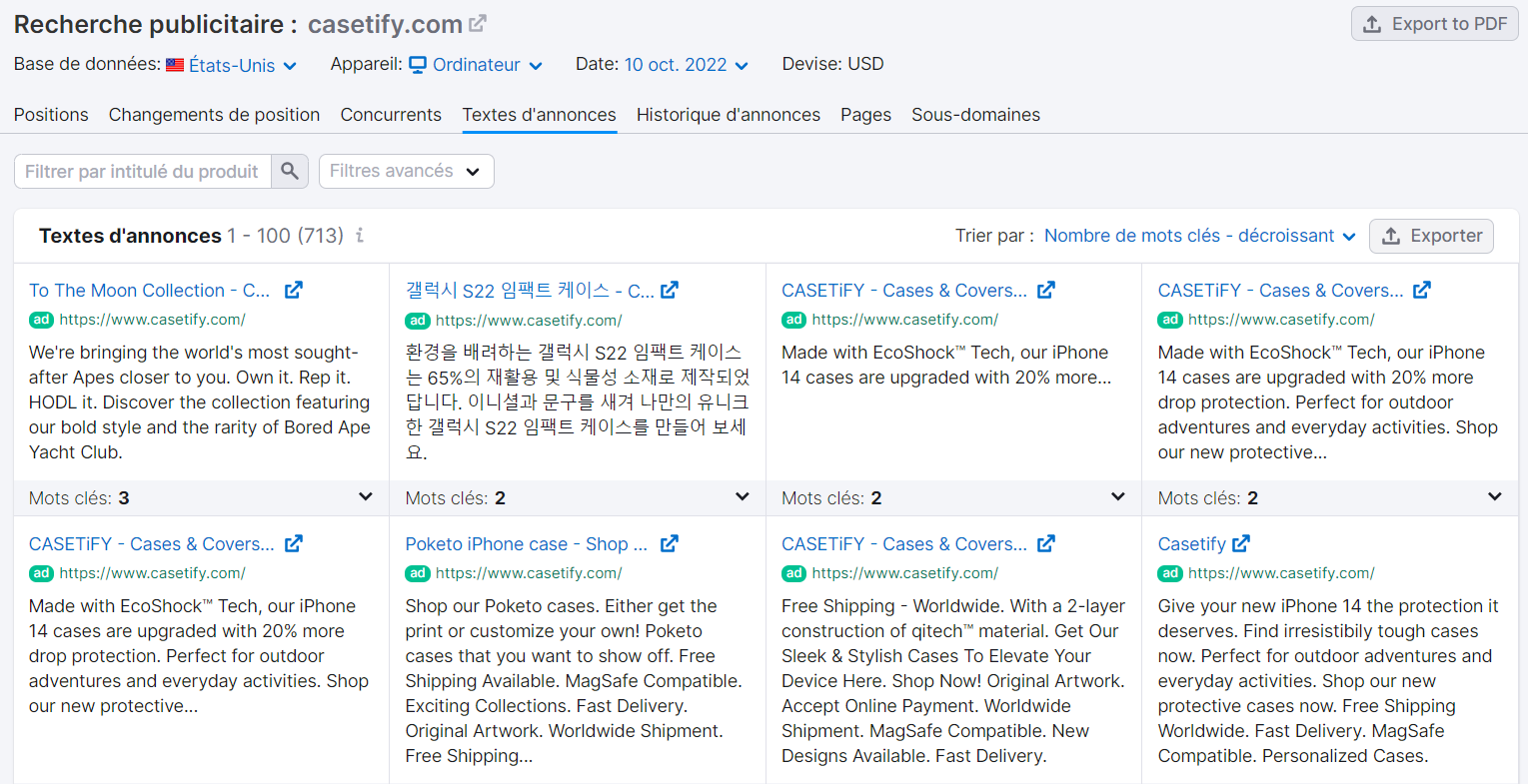
Task: Switch to Changements de position tab
Action: pos(214,115)
